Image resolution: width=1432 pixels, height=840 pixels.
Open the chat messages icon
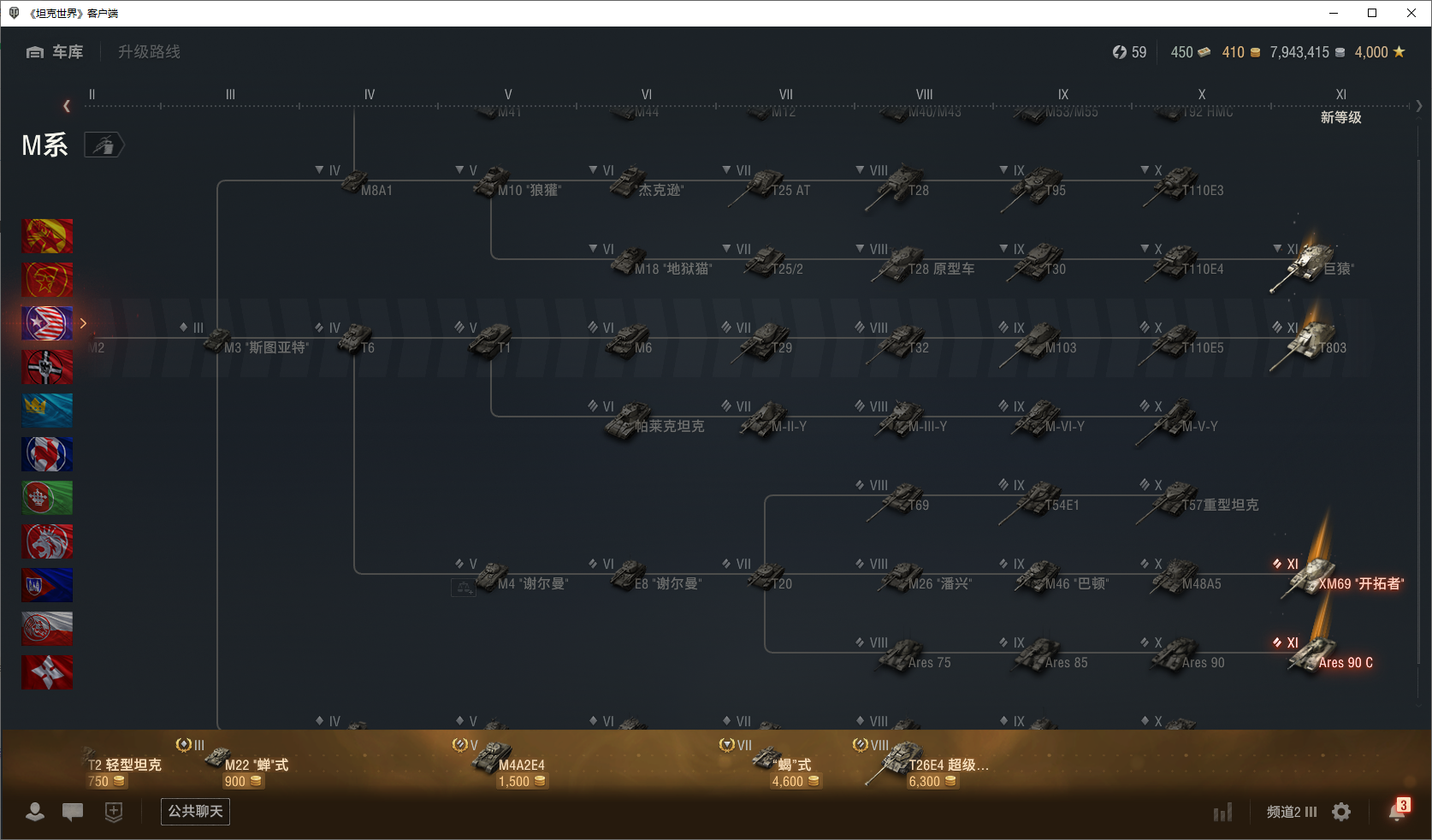pyautogui.click(x=73, y=812)
